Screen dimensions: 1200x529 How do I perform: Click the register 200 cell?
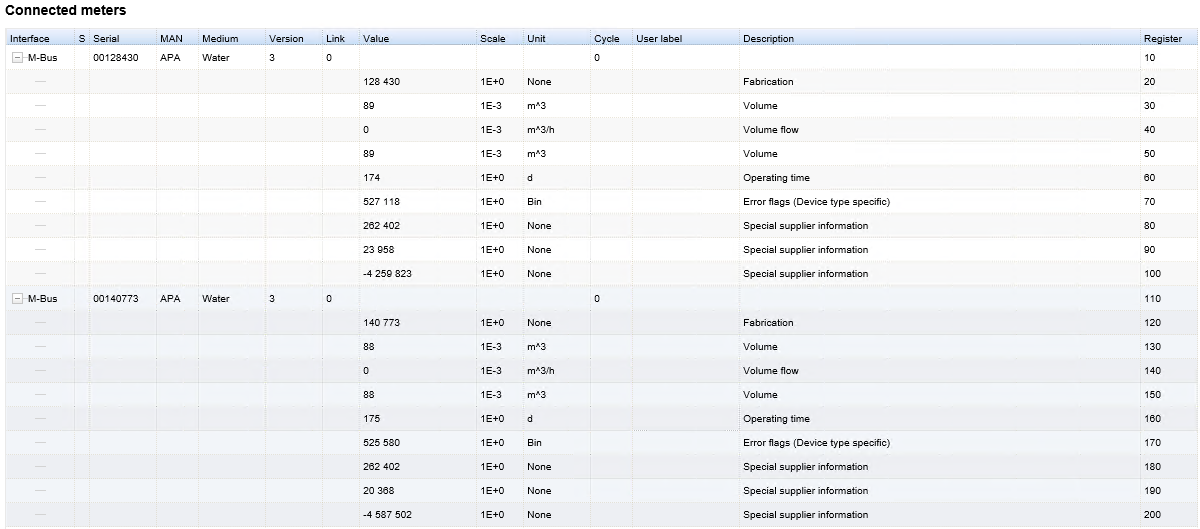coord(1152,515)
